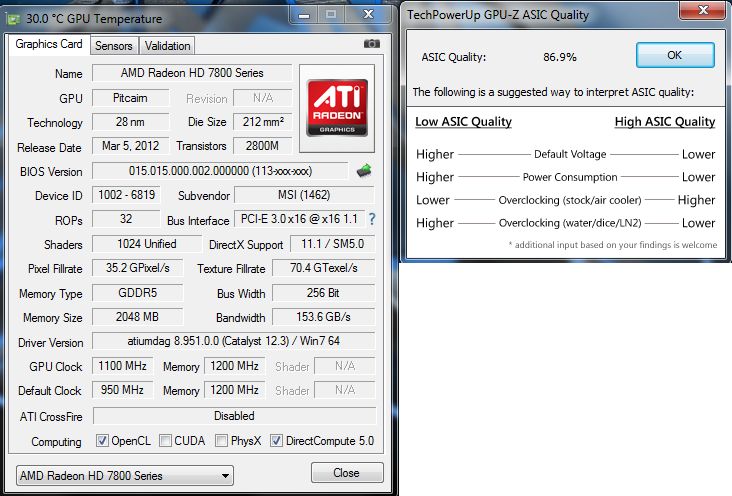Click the Memory Size field 2048 MB
Image resolution: width=732 pixels, height=496 pixels.
click(x=138, y=317)
